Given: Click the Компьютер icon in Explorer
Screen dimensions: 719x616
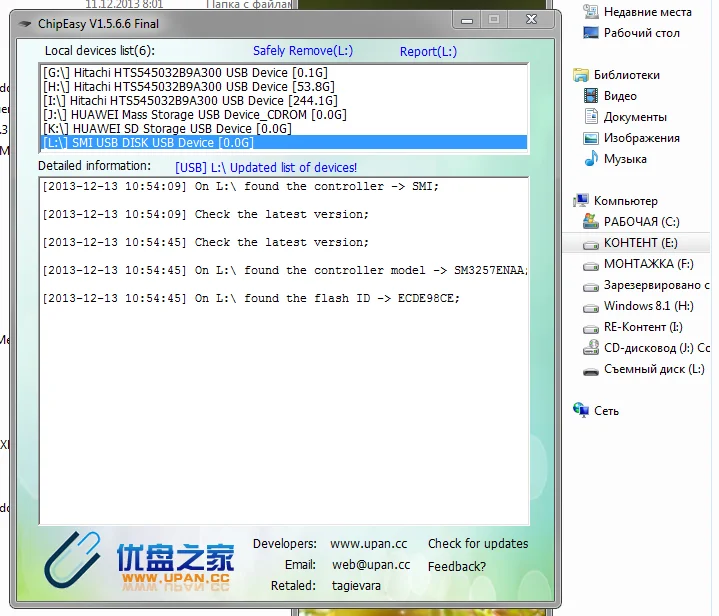Looking at the screenshot, I should [x=581, y=200].
